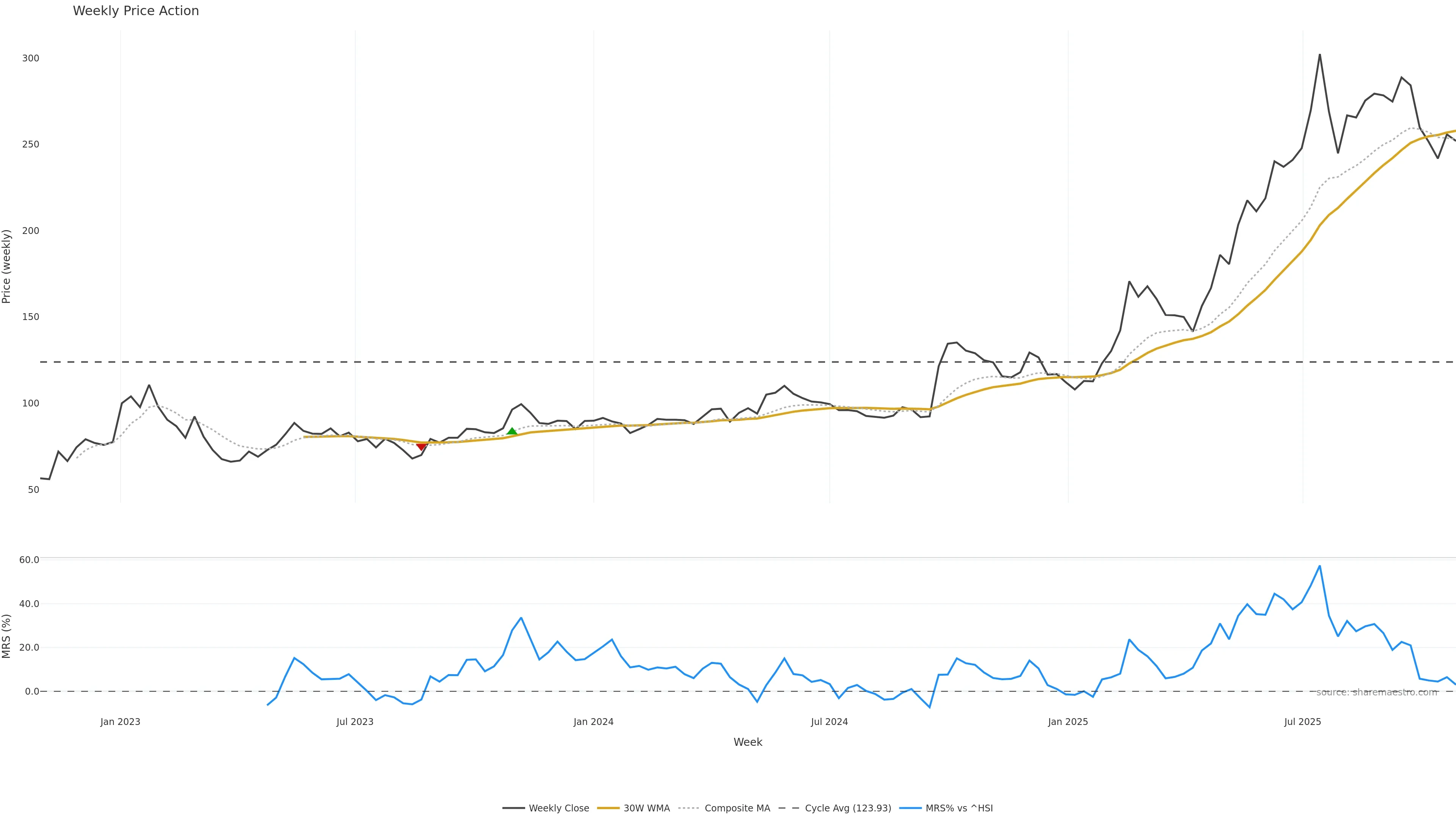Select the Jan 2023 x-axis label
The height and width of the screenshot is (819, 1456).
click(121, 722)
